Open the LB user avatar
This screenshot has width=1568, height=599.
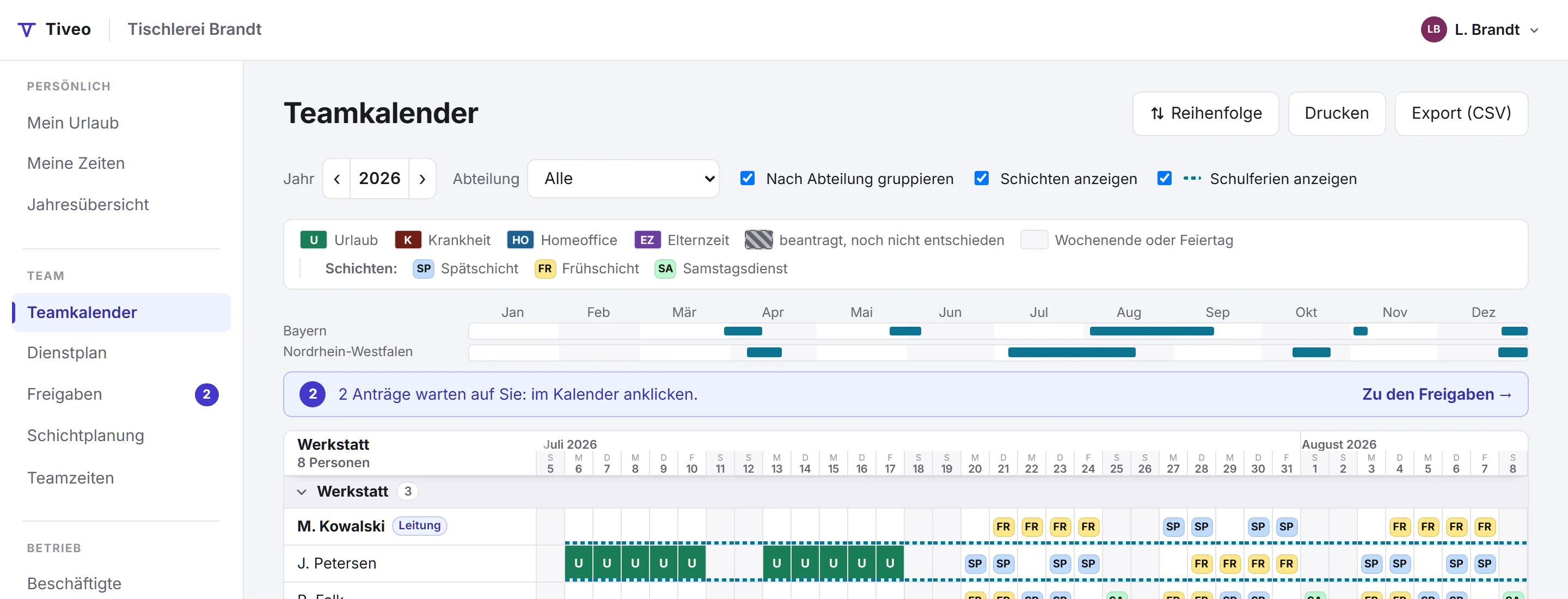[1434, 29]
